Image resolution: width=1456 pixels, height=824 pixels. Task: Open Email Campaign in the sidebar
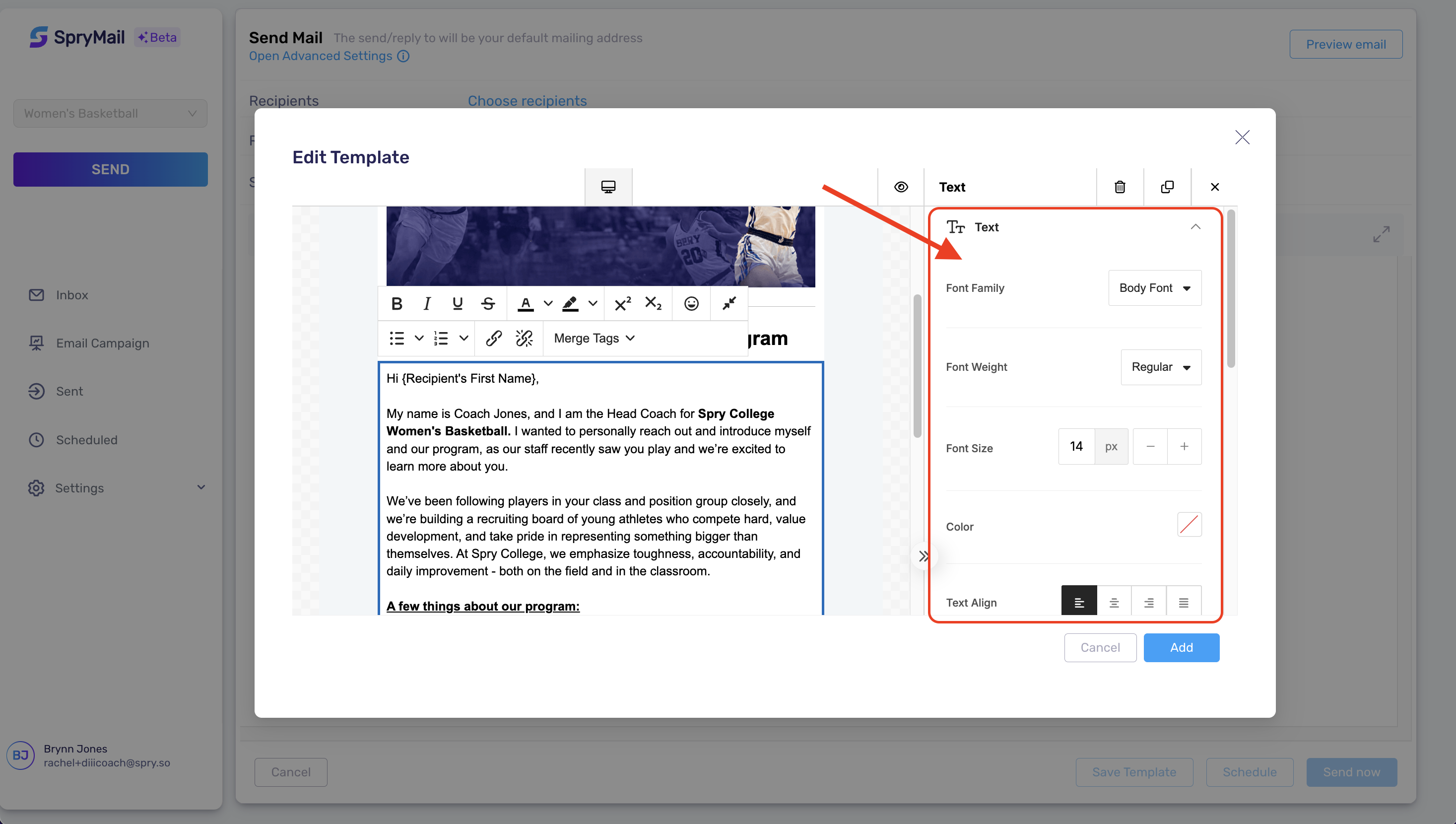[x=89, y=343]
